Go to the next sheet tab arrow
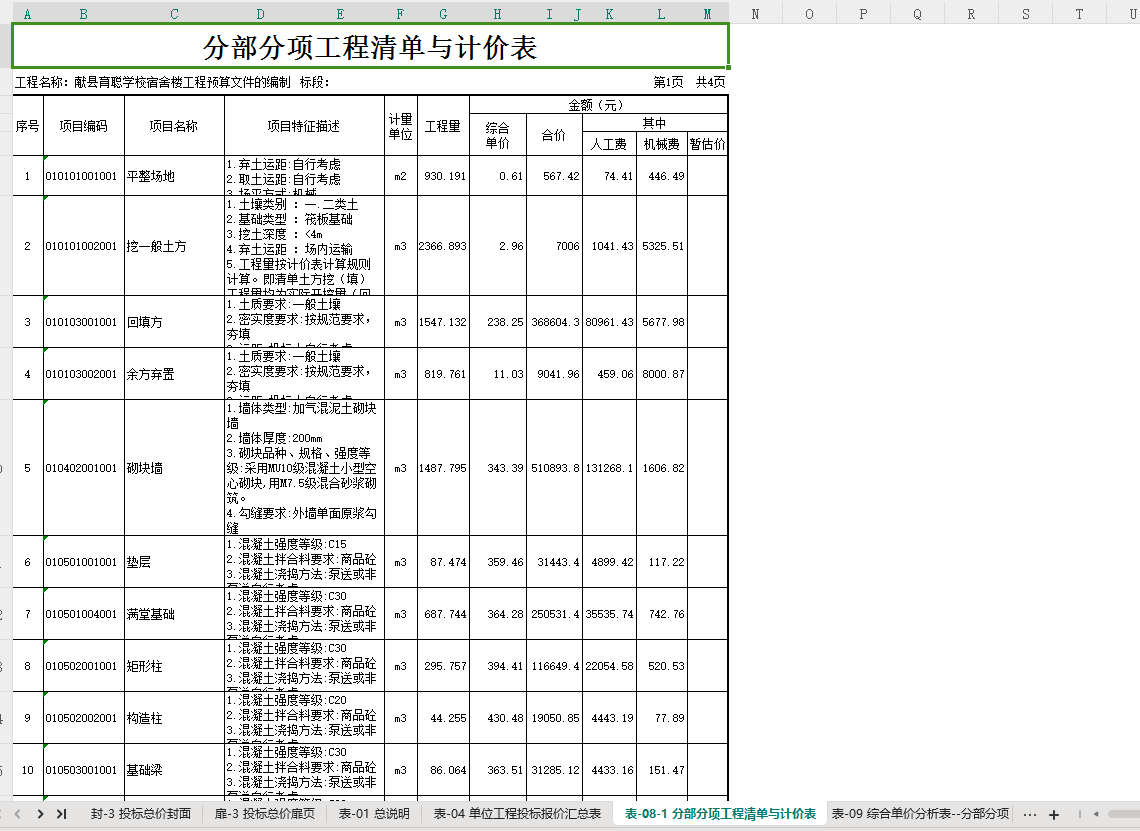Image resolution: width=1140 pixels, height=831 pixels. [x=41, y=814]
